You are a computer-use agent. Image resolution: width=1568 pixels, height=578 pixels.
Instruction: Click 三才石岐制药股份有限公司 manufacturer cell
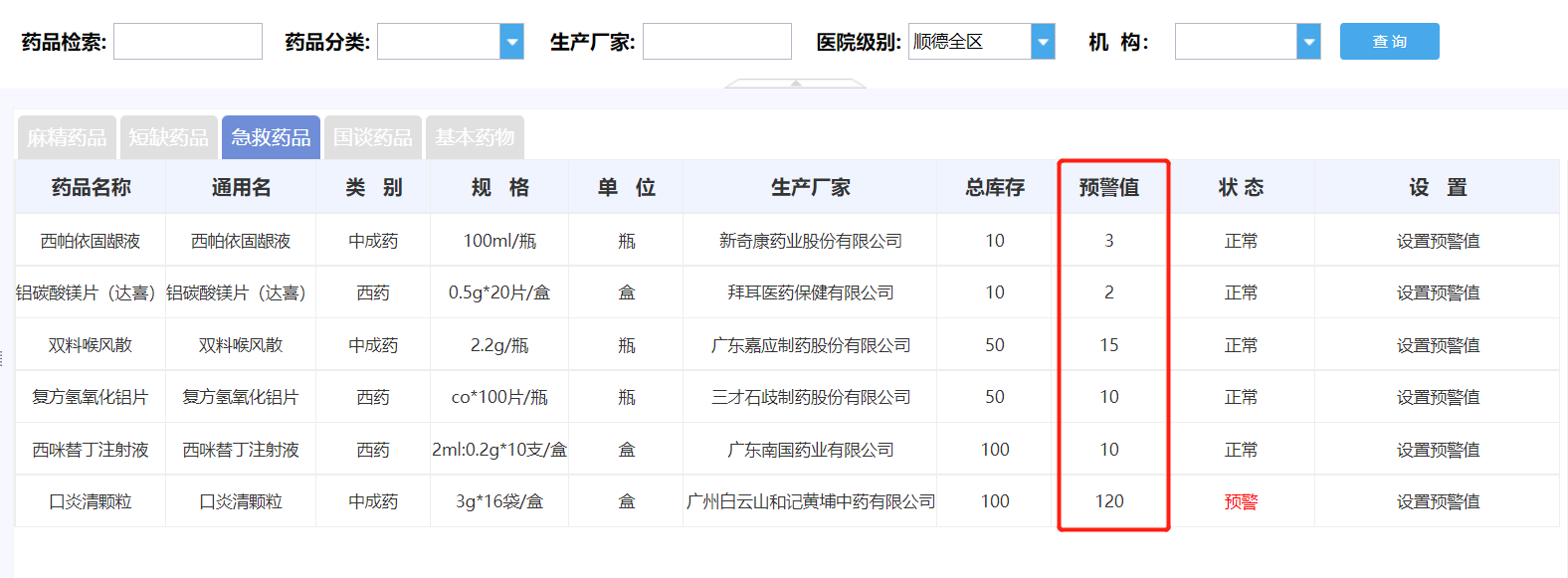(x=810, y=397)
